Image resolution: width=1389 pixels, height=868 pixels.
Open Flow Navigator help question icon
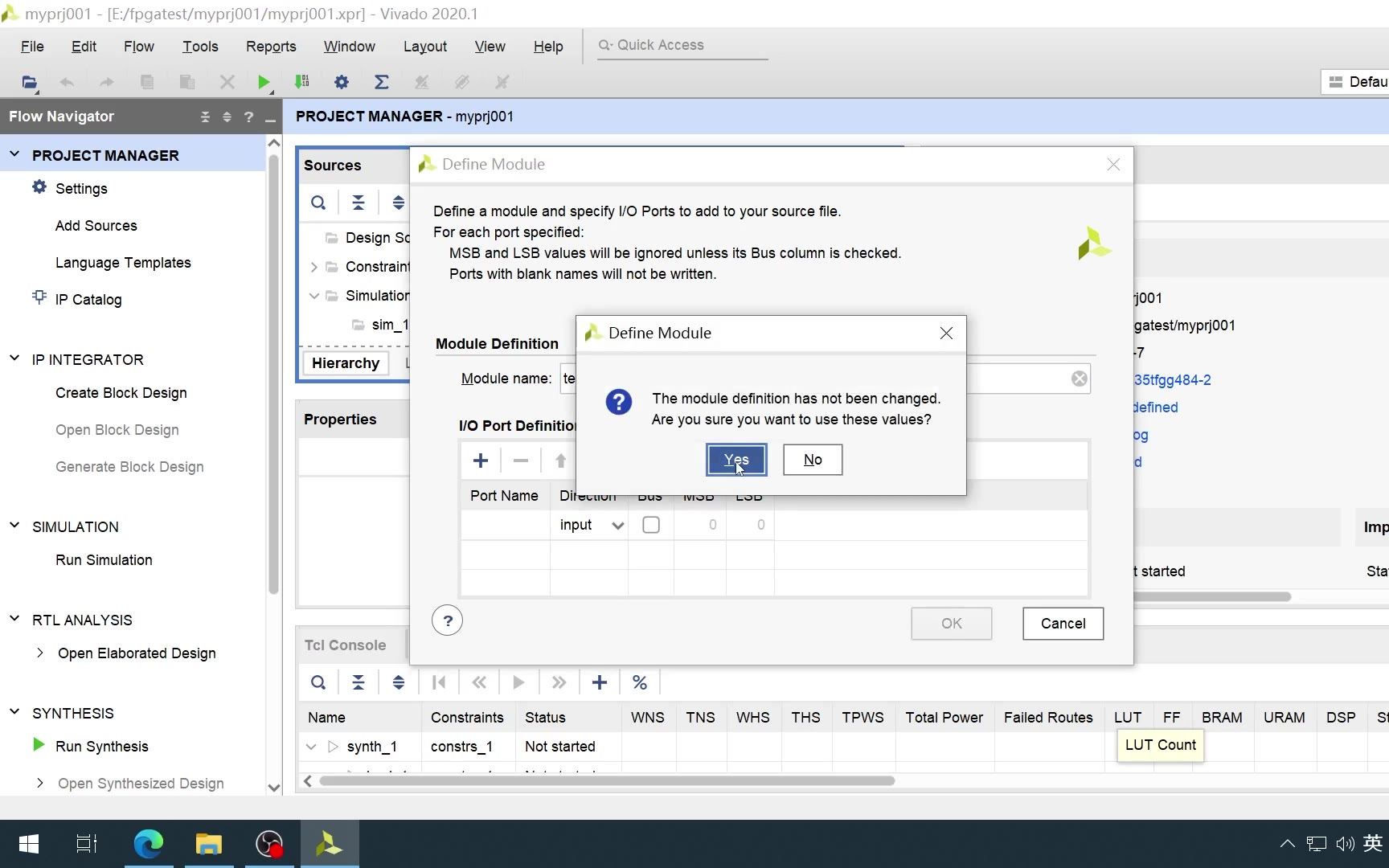248,117
